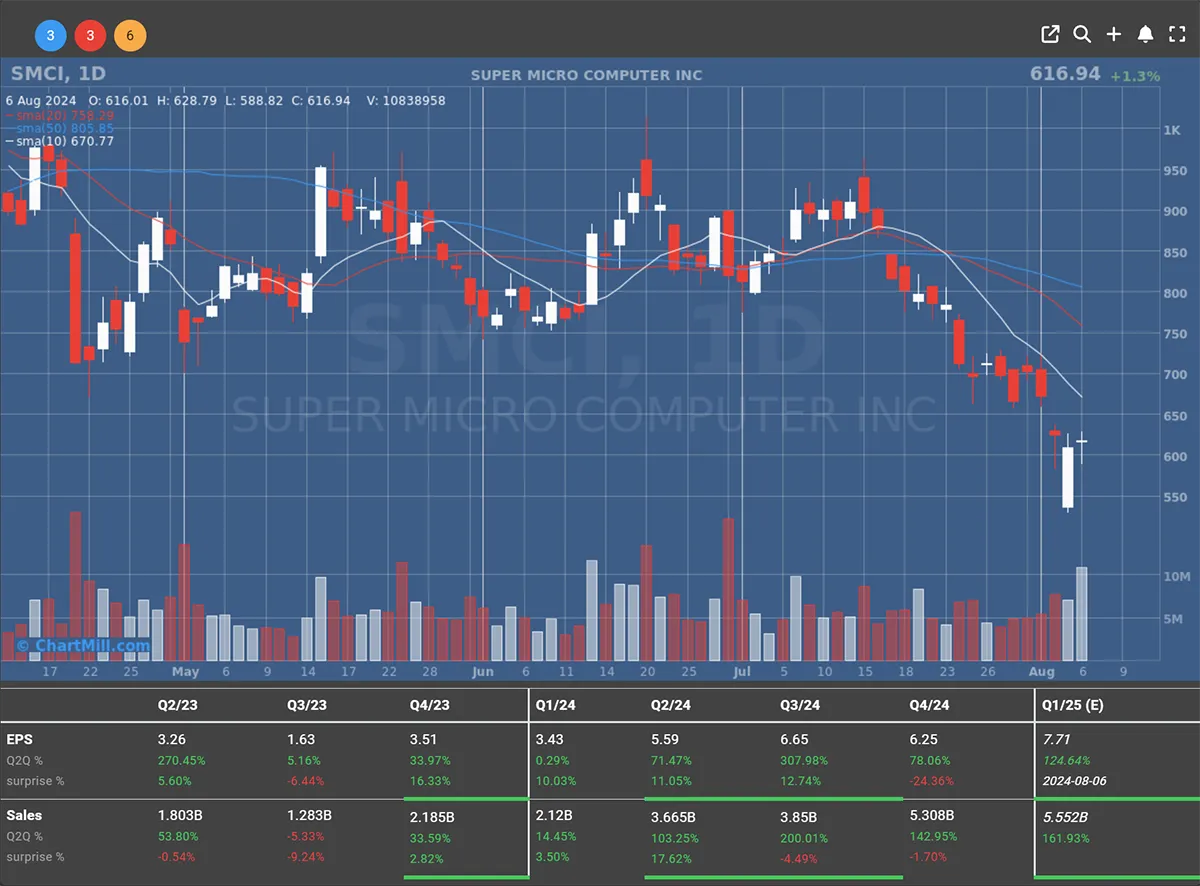Click EPS value 1.63
Screen dimensions: 1200x886
(301, 740)
